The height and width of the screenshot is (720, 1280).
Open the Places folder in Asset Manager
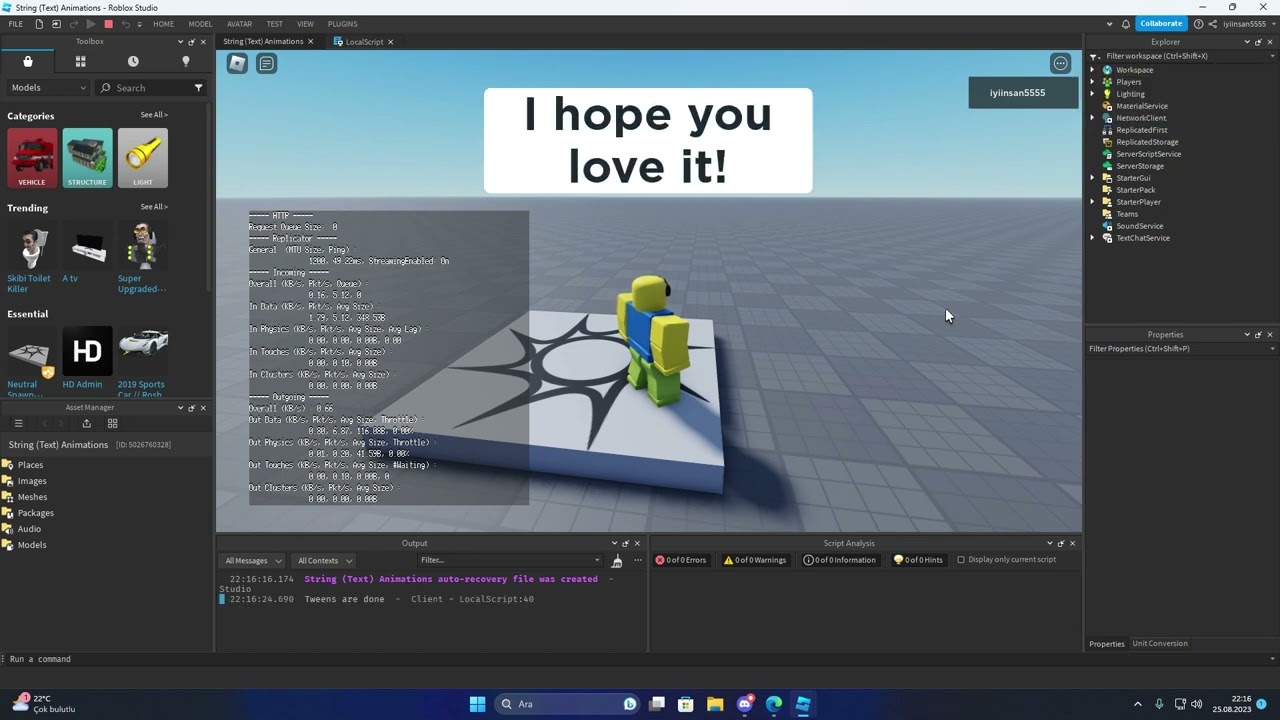[30, 465]
